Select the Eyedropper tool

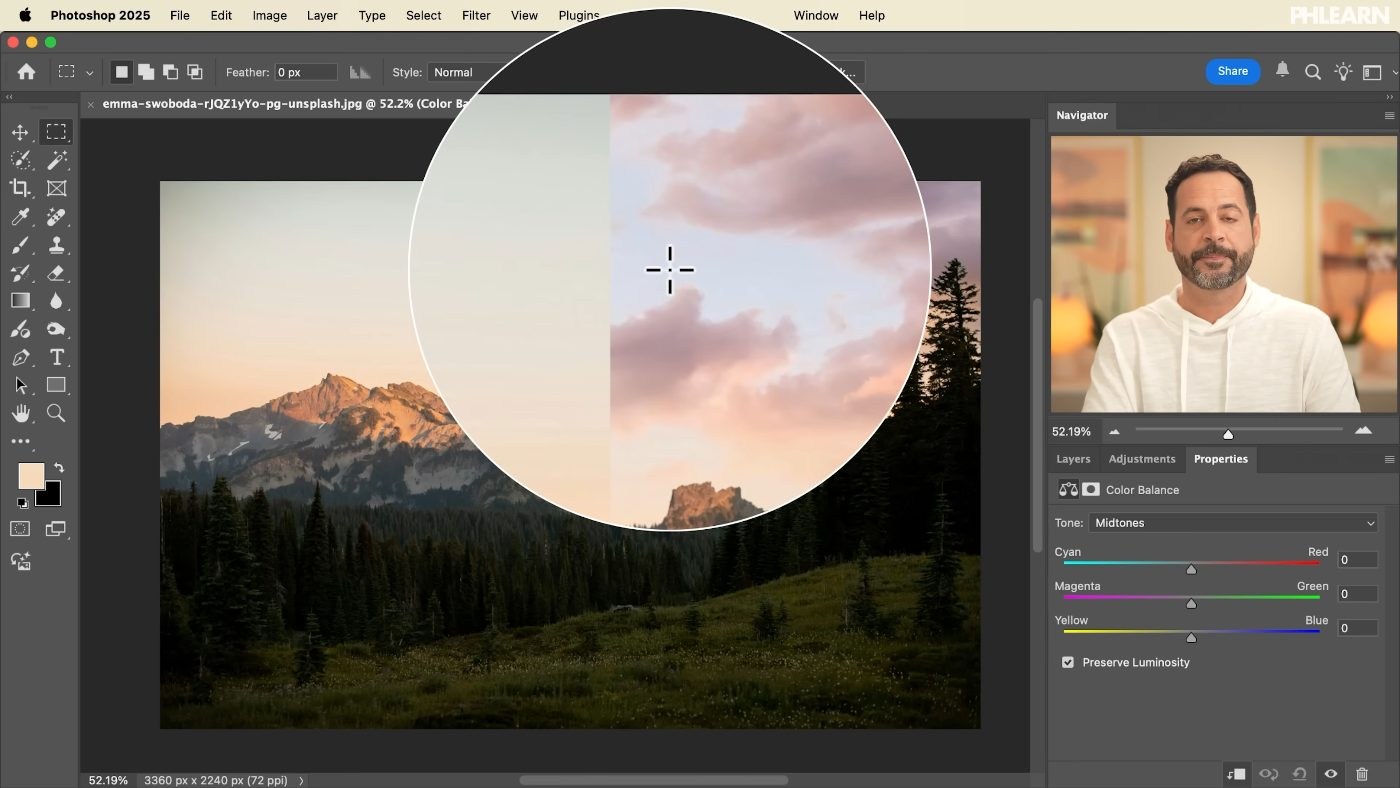(20, 216)
